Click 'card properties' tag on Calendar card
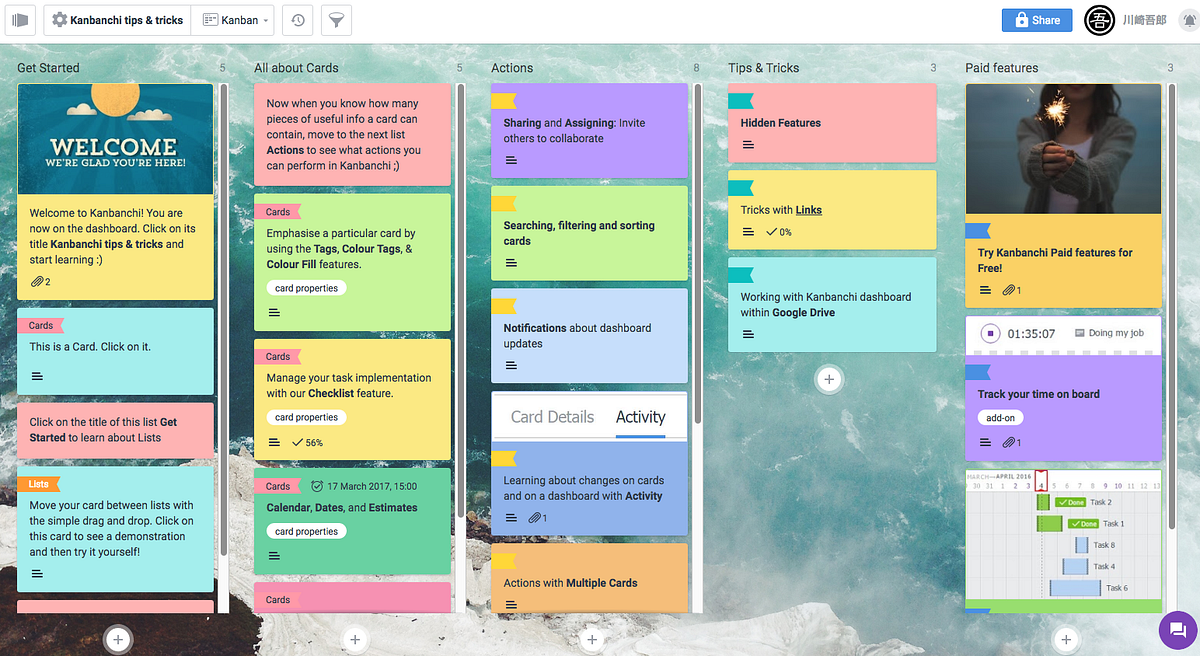This screenshot has width=1200, height=656. [x=306, y=532]
